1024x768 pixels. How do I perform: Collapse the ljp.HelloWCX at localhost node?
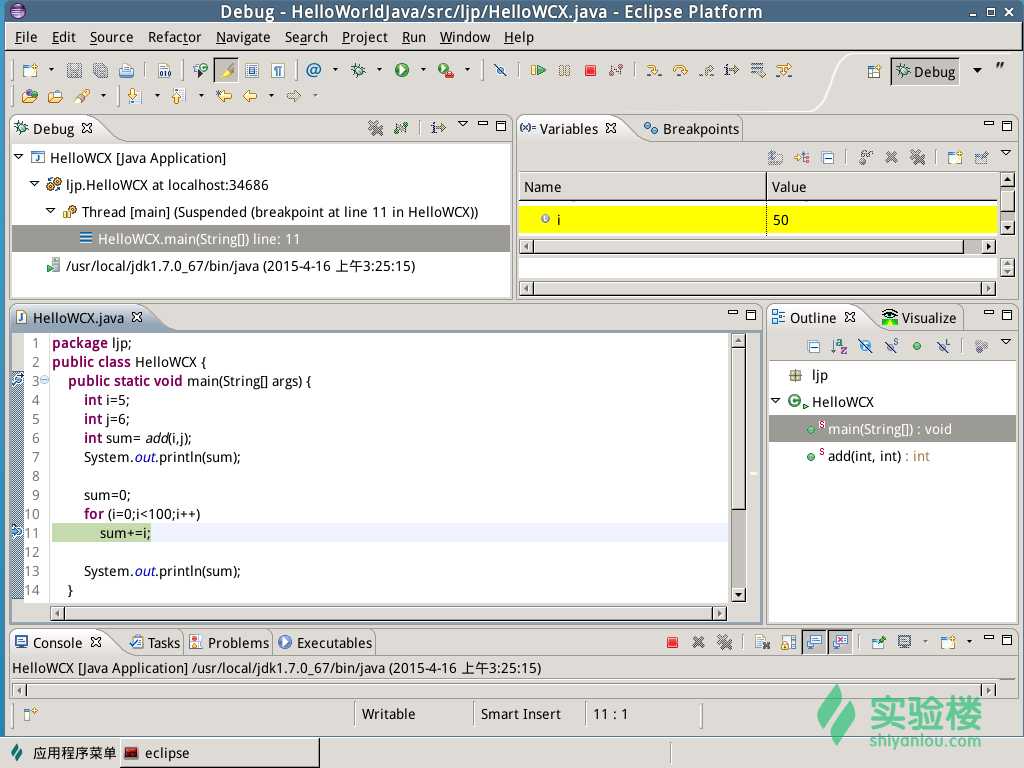pyautogui.click(x=35, y=185)
